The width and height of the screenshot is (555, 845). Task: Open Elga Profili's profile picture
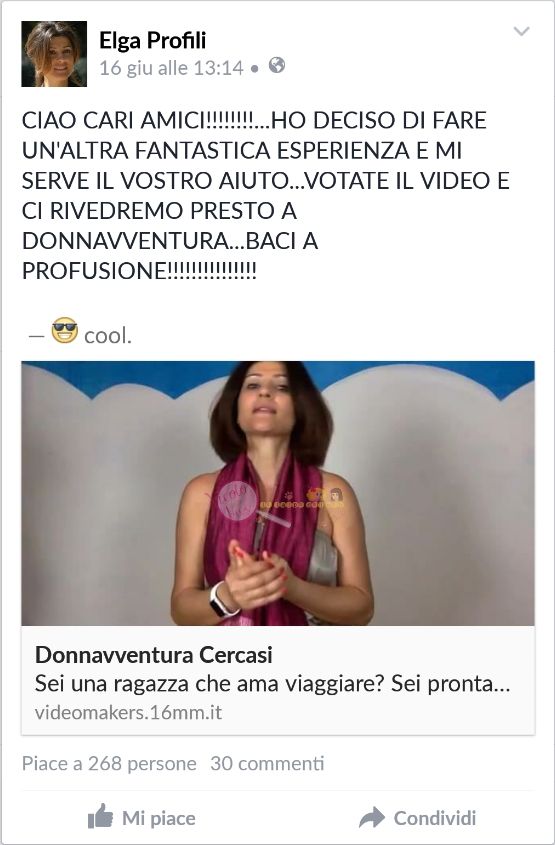(54, 54)
